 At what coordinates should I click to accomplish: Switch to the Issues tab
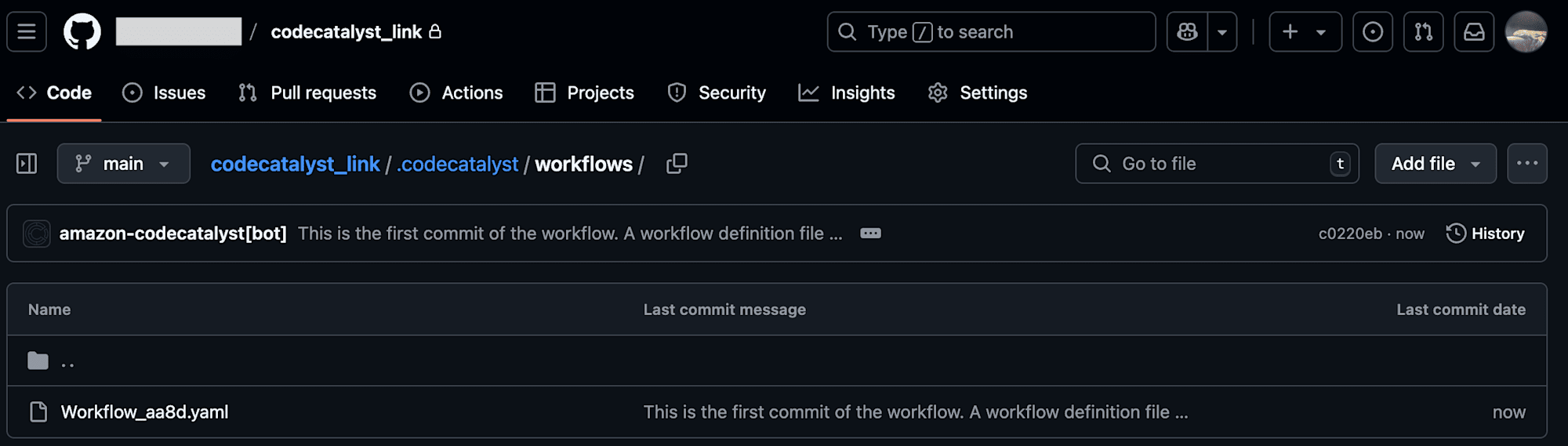point(164,92)
